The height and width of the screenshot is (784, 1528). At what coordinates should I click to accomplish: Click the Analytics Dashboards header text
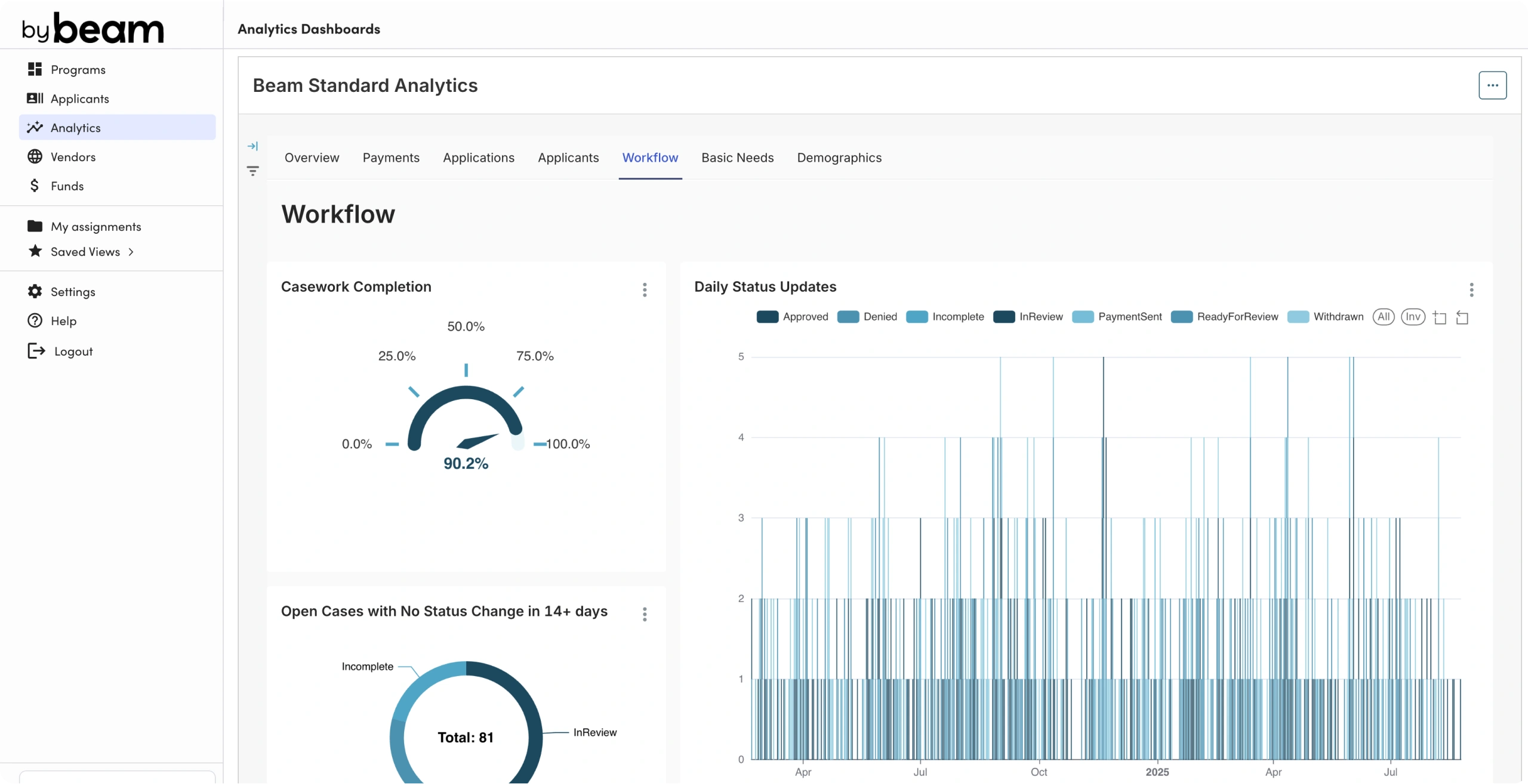pyautogui.click(x=309, y=29)
